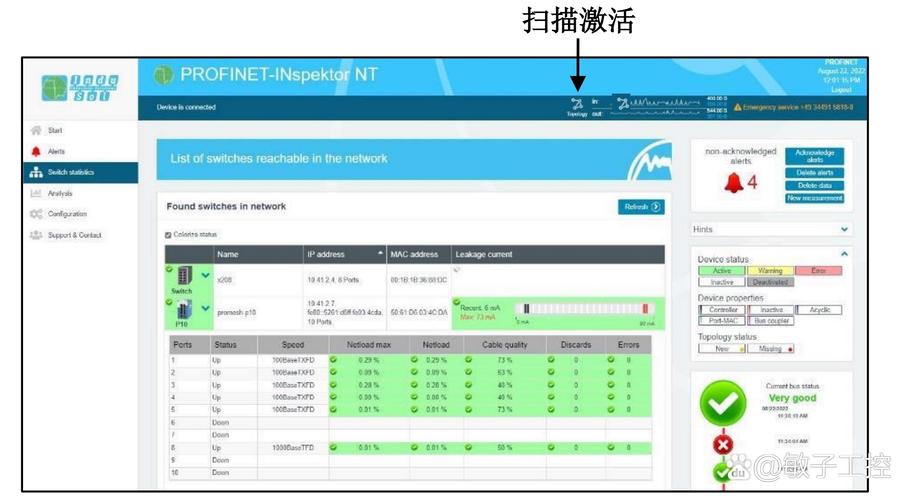Viewport: 909px width, 500px height.
Task: Open the Topology scan icon
Action: pyautogui.click(x=577, y=104)
